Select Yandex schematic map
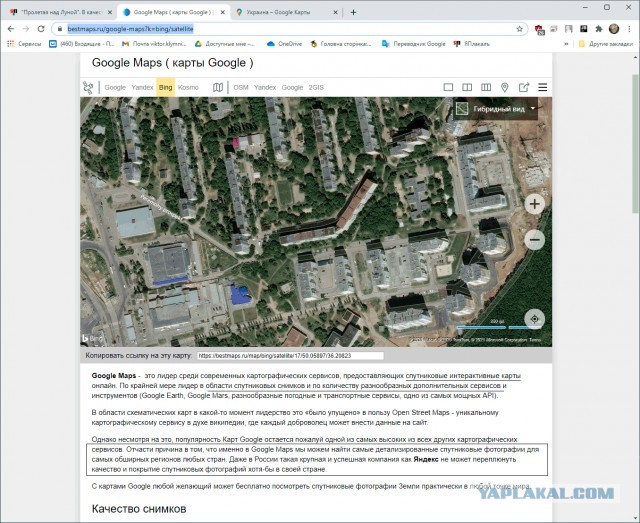Screen dimensions: 640x523 click(x=265, y=87)
